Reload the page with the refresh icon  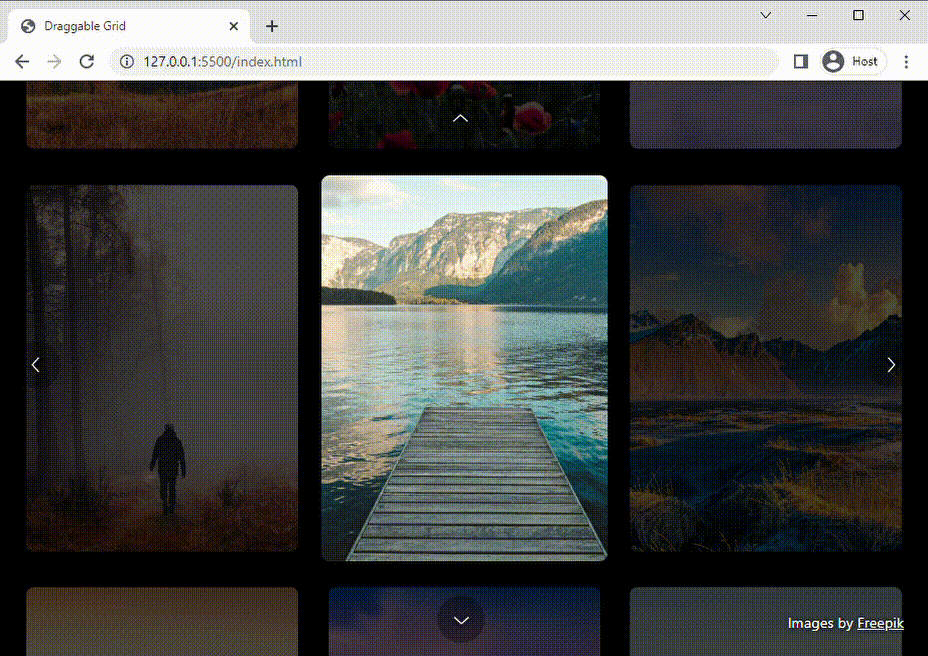coord(87,62)
